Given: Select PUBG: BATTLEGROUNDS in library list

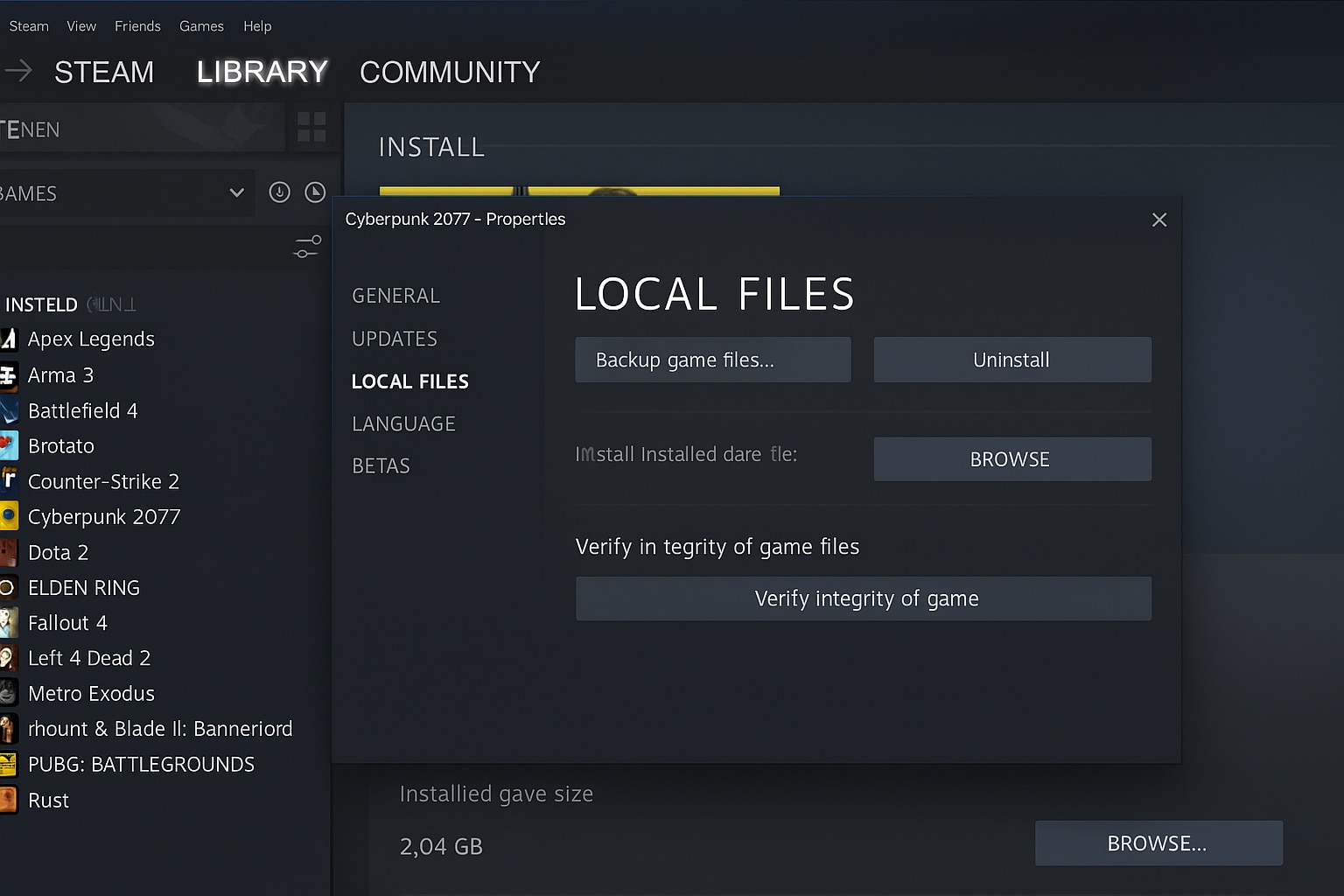Looking at the screenshot, I should 141,765.
